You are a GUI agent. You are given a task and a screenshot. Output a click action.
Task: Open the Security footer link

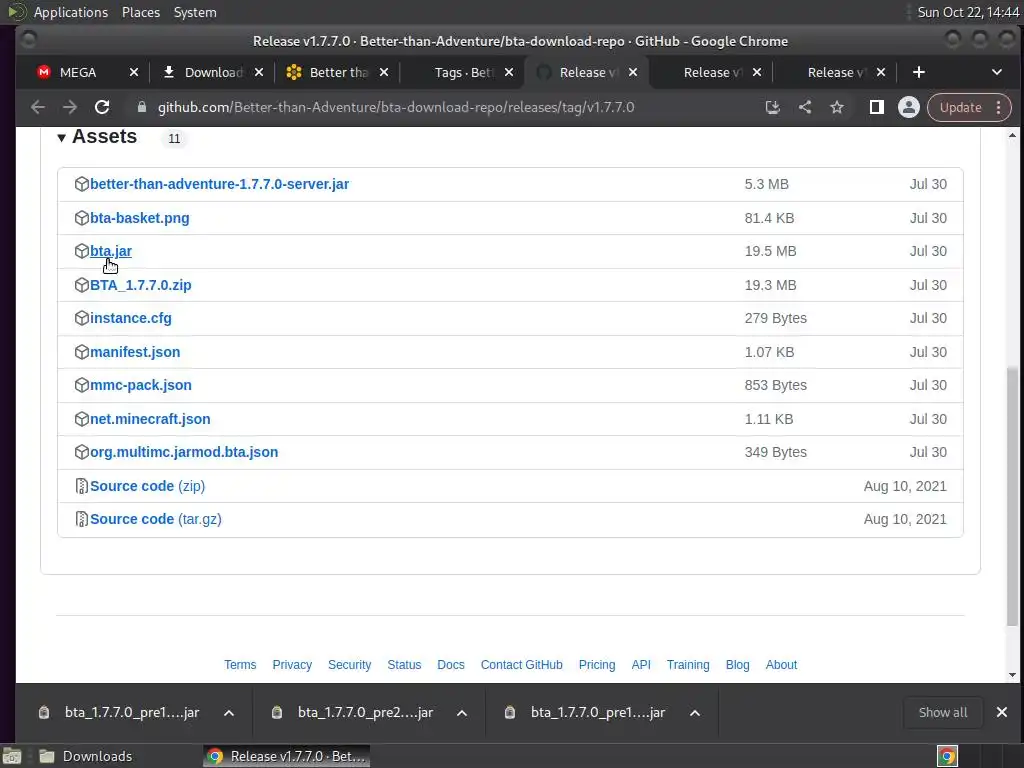click(349, 664)
